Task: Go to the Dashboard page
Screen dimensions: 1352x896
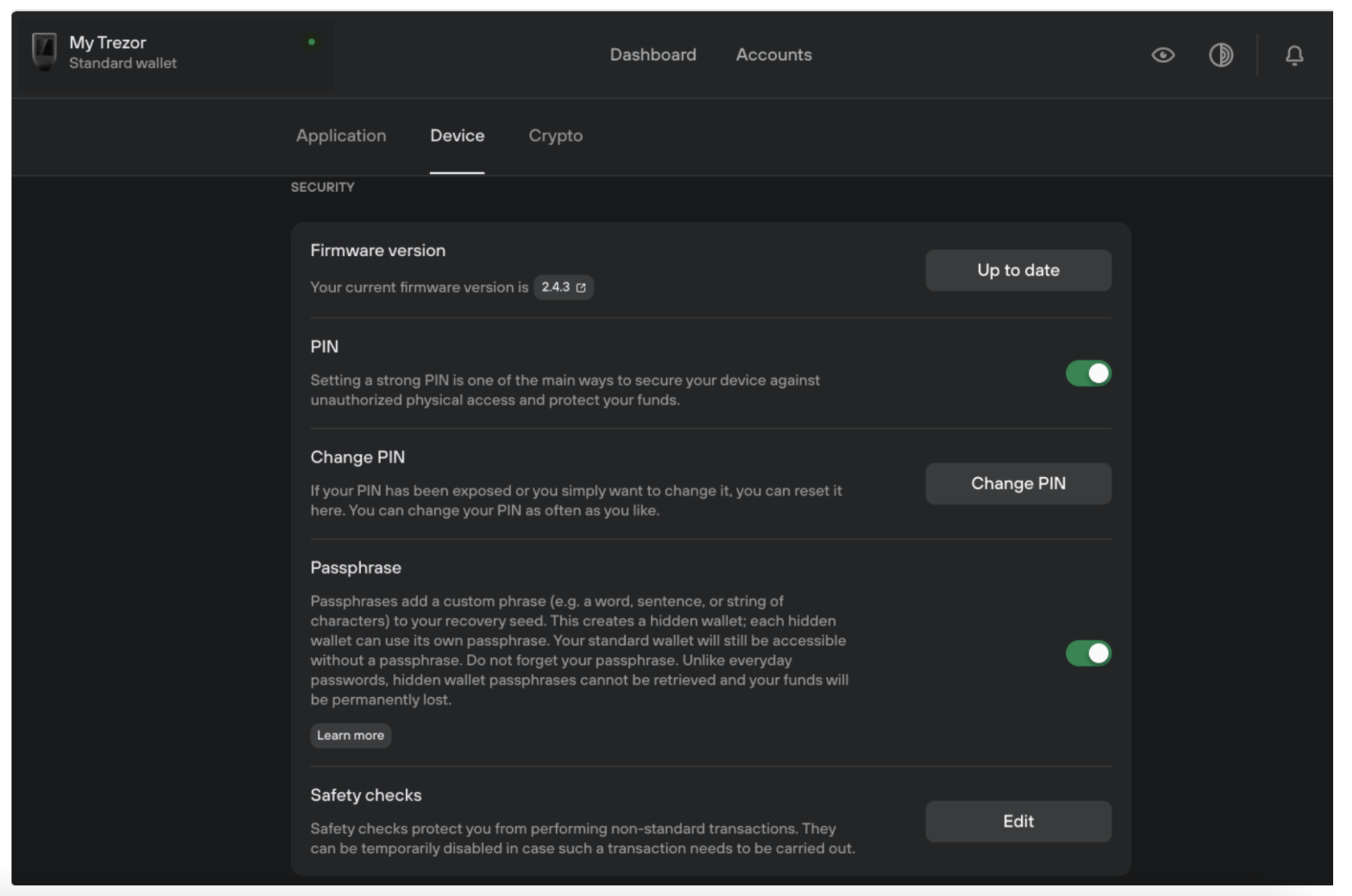Action: click(x=653, y=55)
